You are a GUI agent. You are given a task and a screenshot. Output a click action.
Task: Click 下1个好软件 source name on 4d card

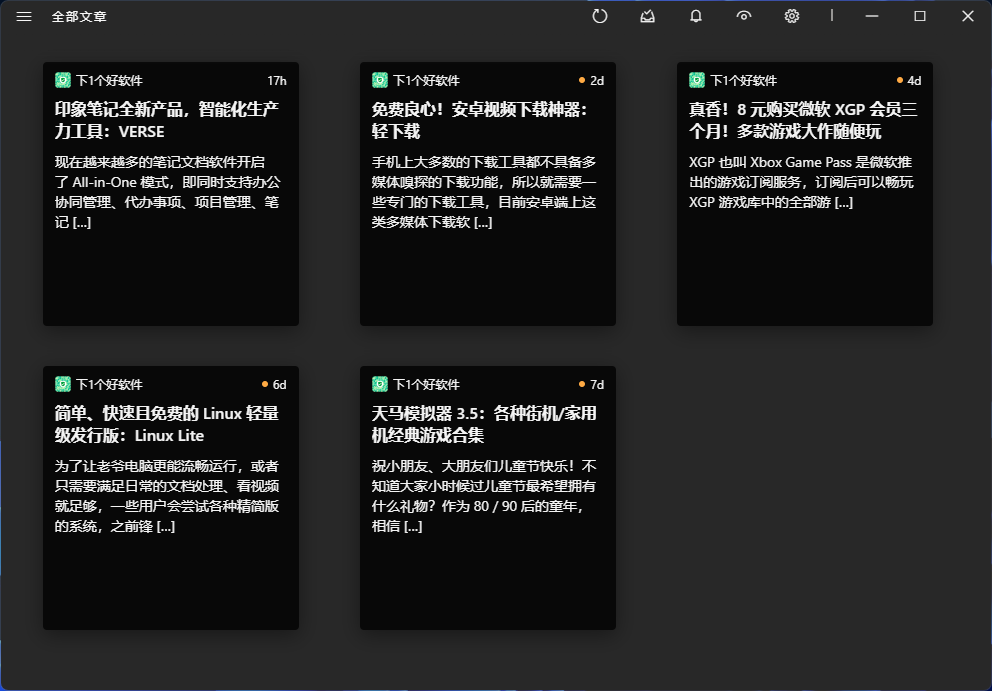click(x=743, y=80)
